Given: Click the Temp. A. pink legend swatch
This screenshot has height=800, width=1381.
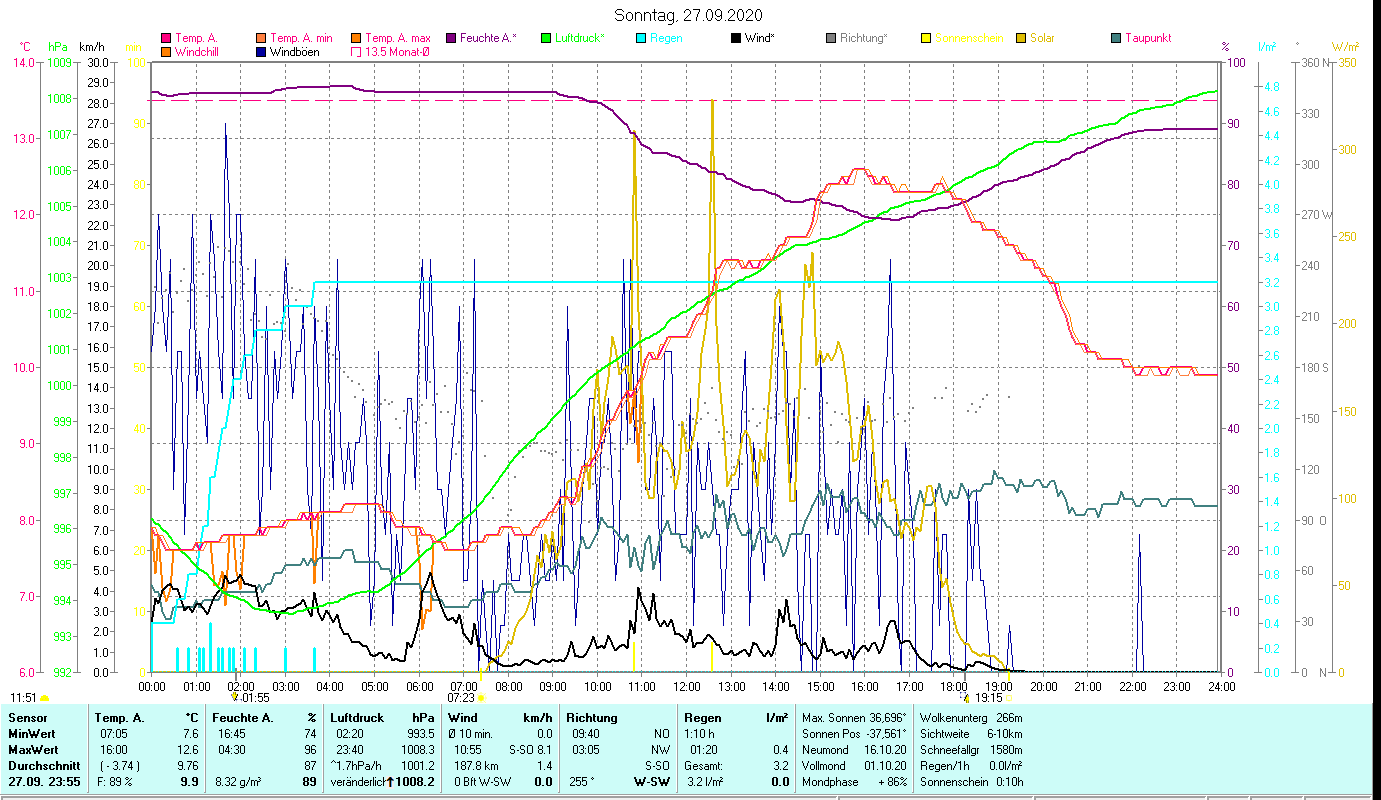Looking at the screenshot, I should pyautogui.click(x=166, y=38).
